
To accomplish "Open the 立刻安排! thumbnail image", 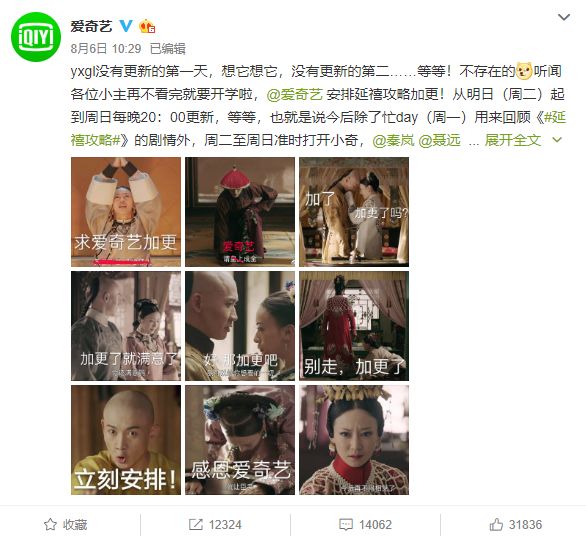I will click(126, 440).
